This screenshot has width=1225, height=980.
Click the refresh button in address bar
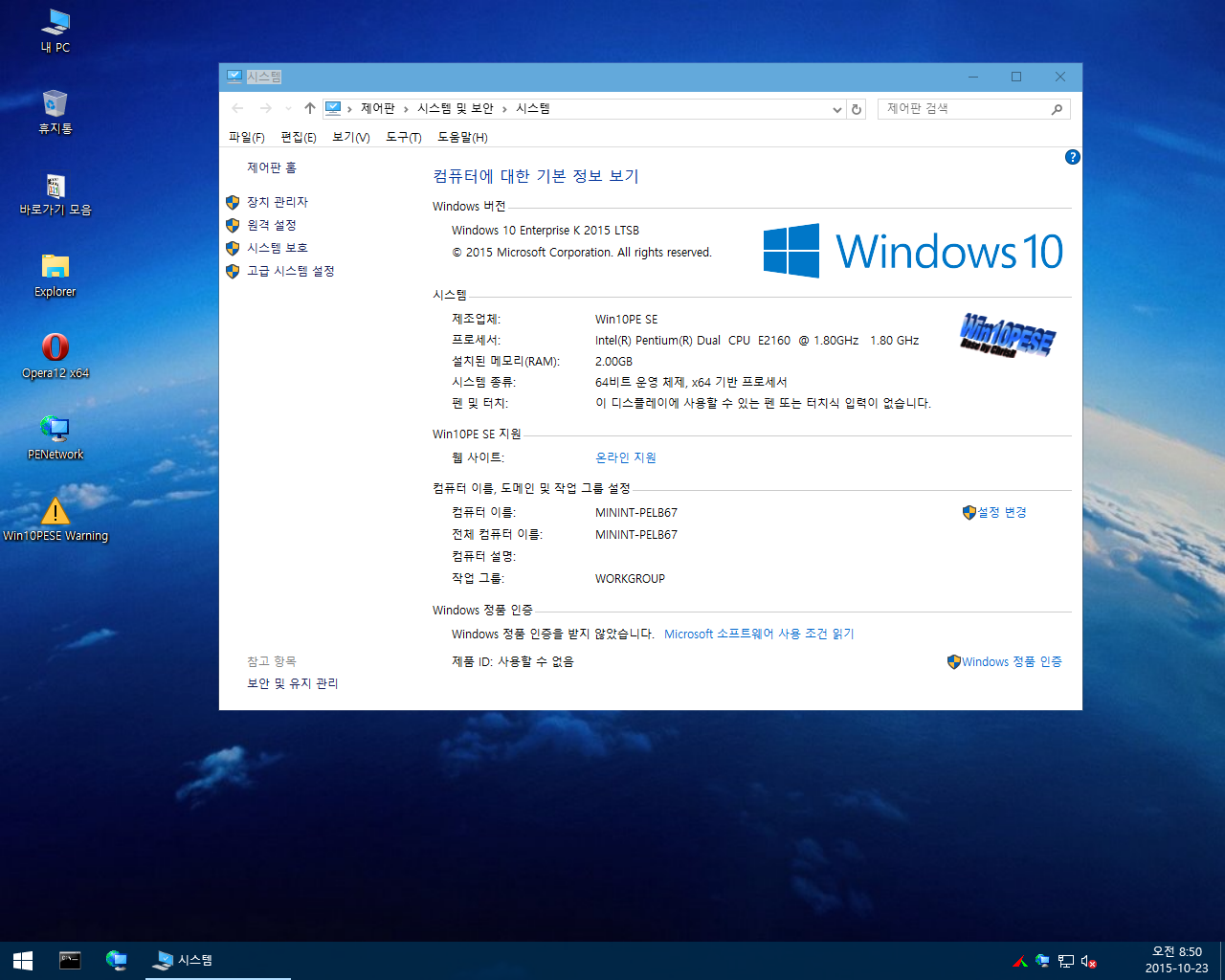pyautogui.click(x=857, y=109)
